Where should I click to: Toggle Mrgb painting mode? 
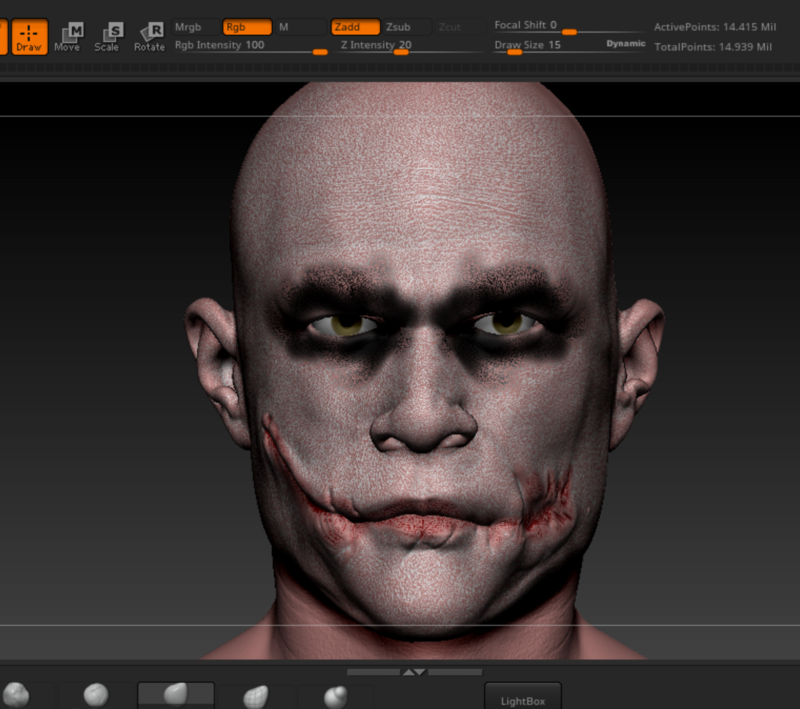(188, 27)
